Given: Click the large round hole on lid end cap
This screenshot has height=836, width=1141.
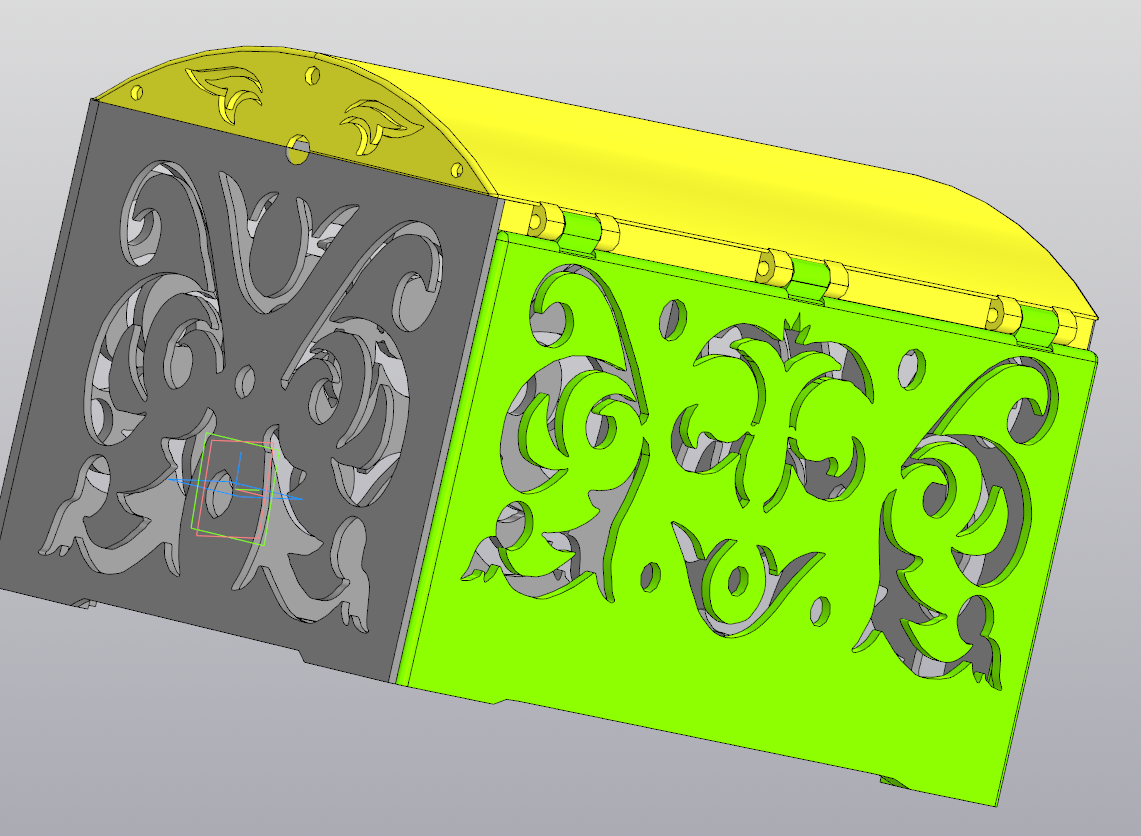Looking at the screenshot, I should coord(298,149).
